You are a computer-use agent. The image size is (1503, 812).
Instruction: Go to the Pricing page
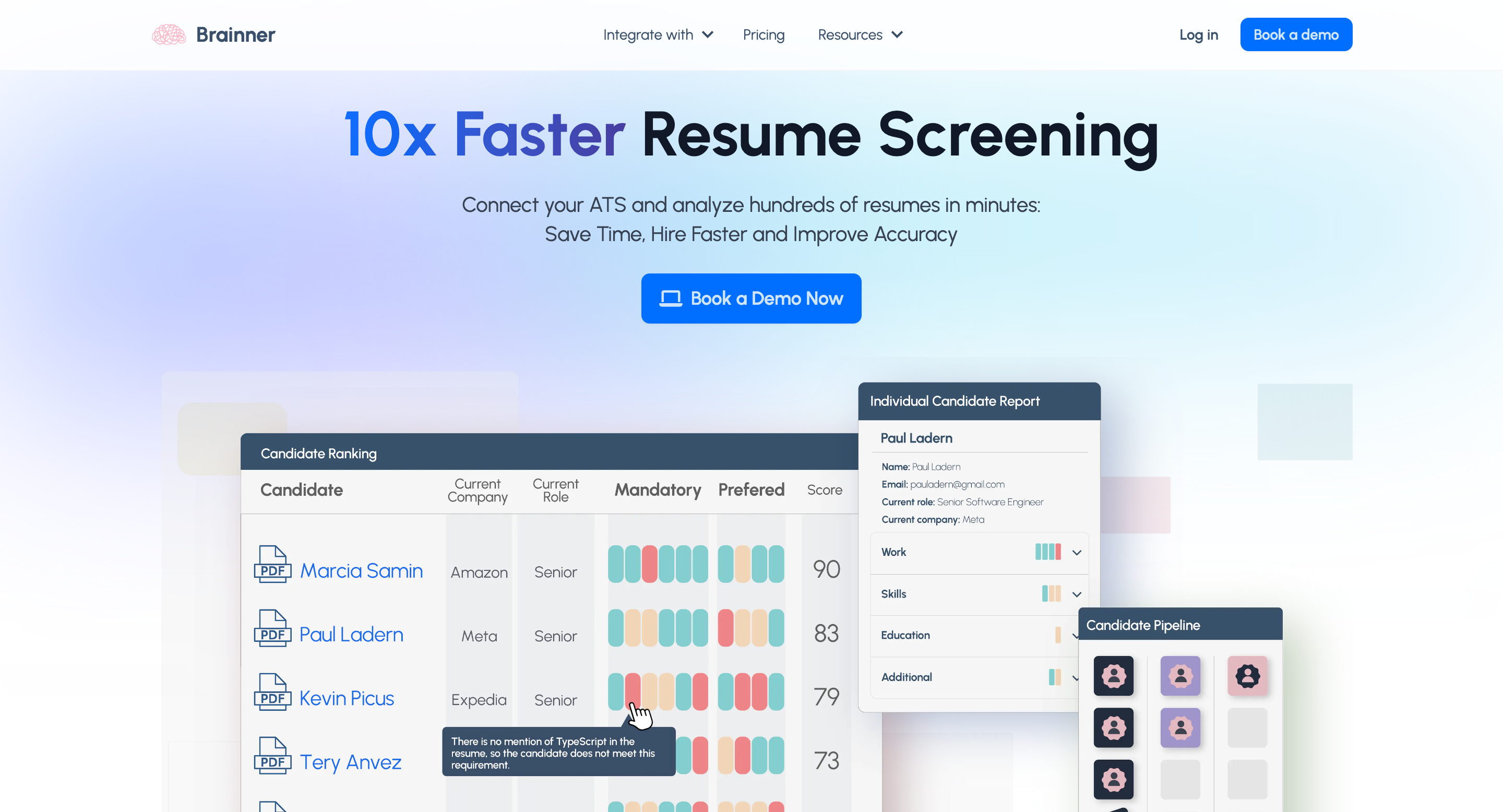[763, 35]
